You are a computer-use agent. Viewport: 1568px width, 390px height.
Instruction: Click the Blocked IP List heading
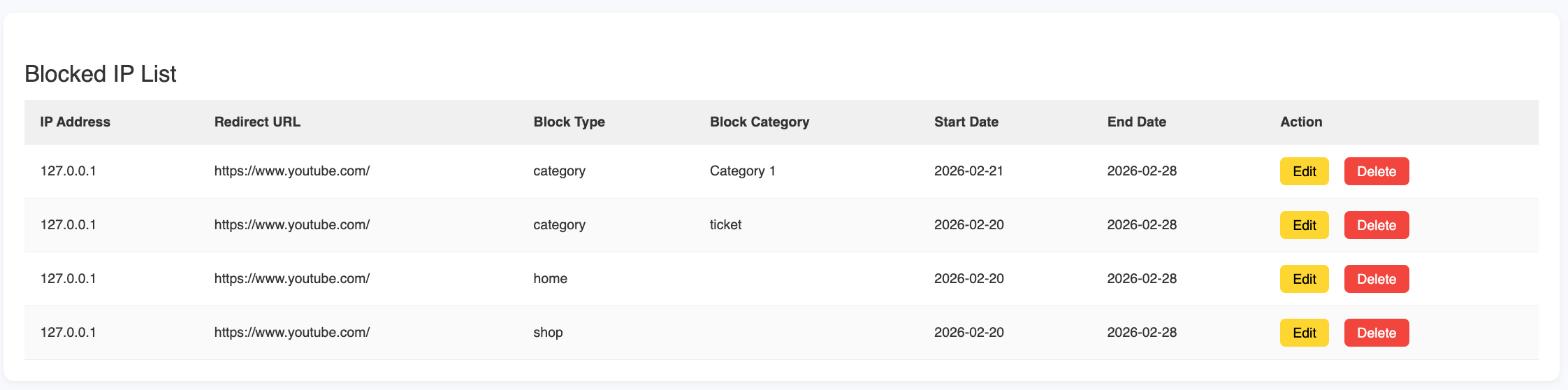coord(100,74)
